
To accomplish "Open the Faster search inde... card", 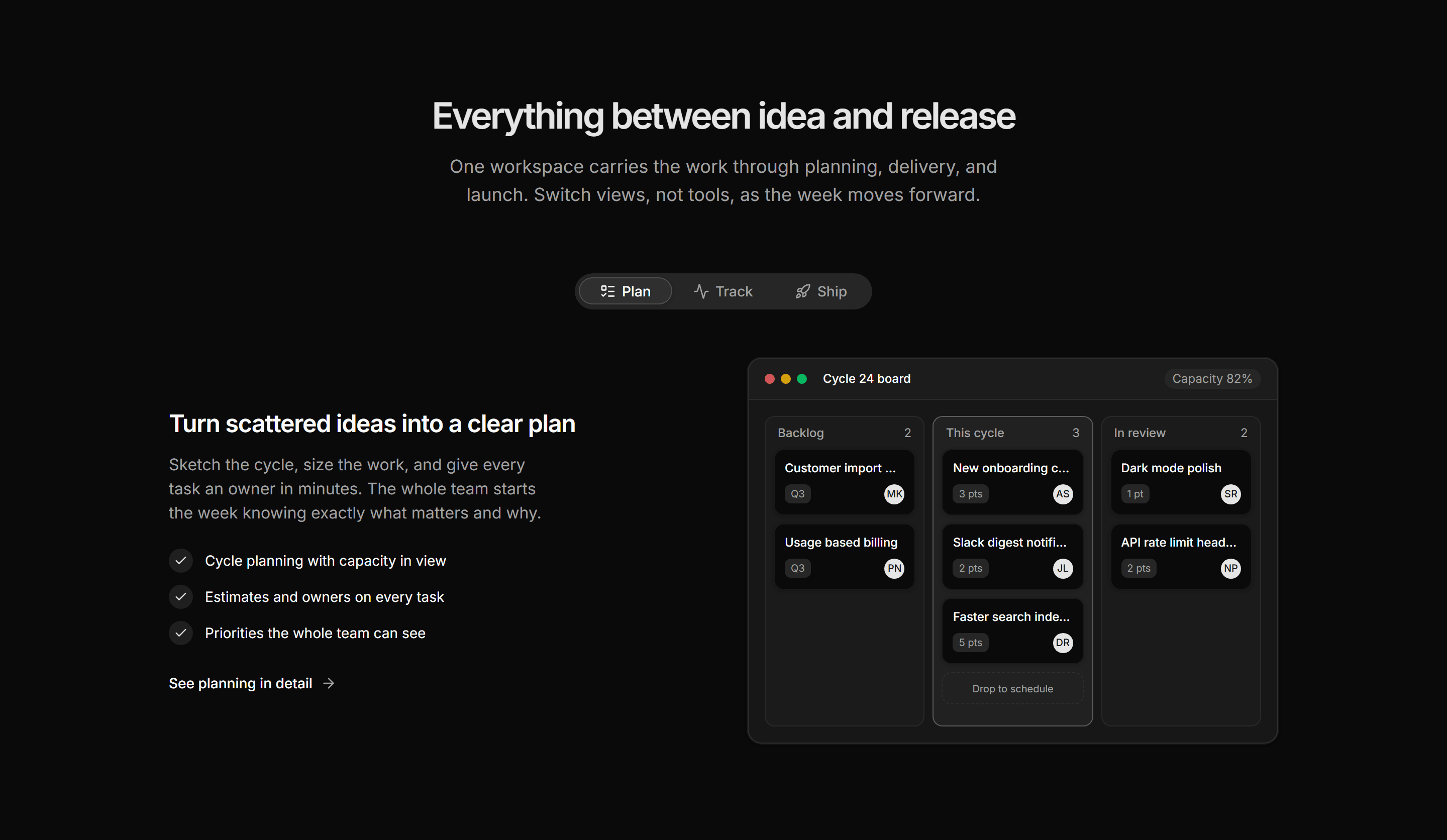I will coord(1012,631).
